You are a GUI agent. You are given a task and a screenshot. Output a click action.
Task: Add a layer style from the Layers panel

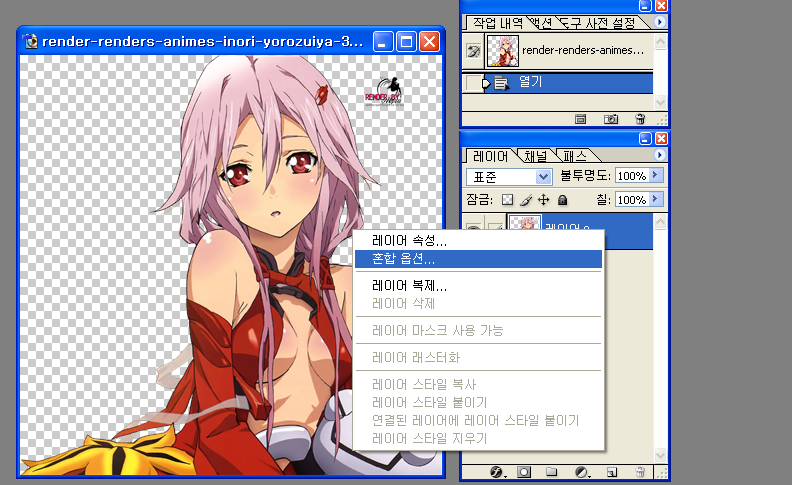494,470
